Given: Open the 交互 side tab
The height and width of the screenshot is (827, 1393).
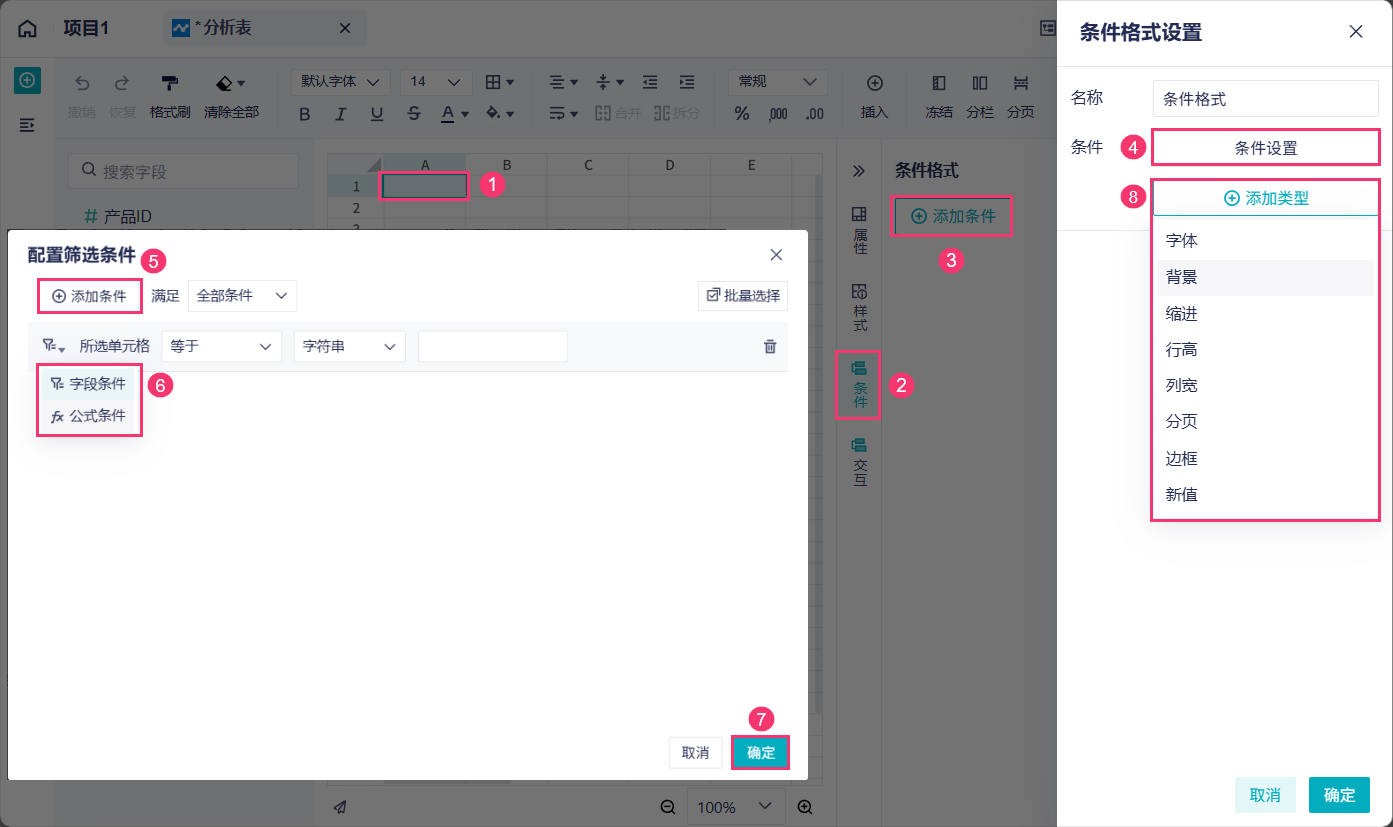Looking at the screenshot, I should tap(859, 462).
